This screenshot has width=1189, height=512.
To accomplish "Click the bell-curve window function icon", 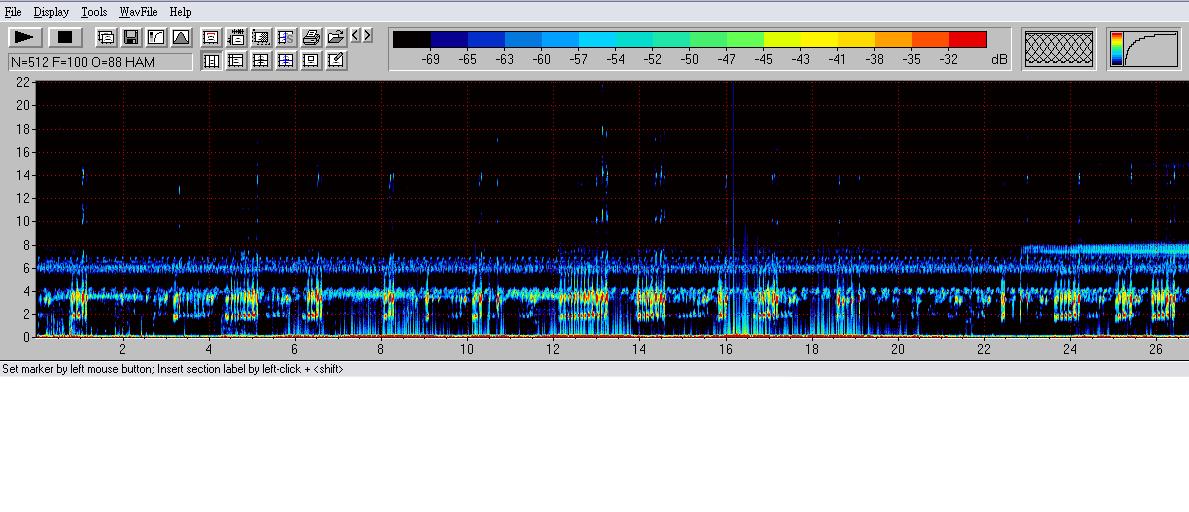I will point(181,38).
